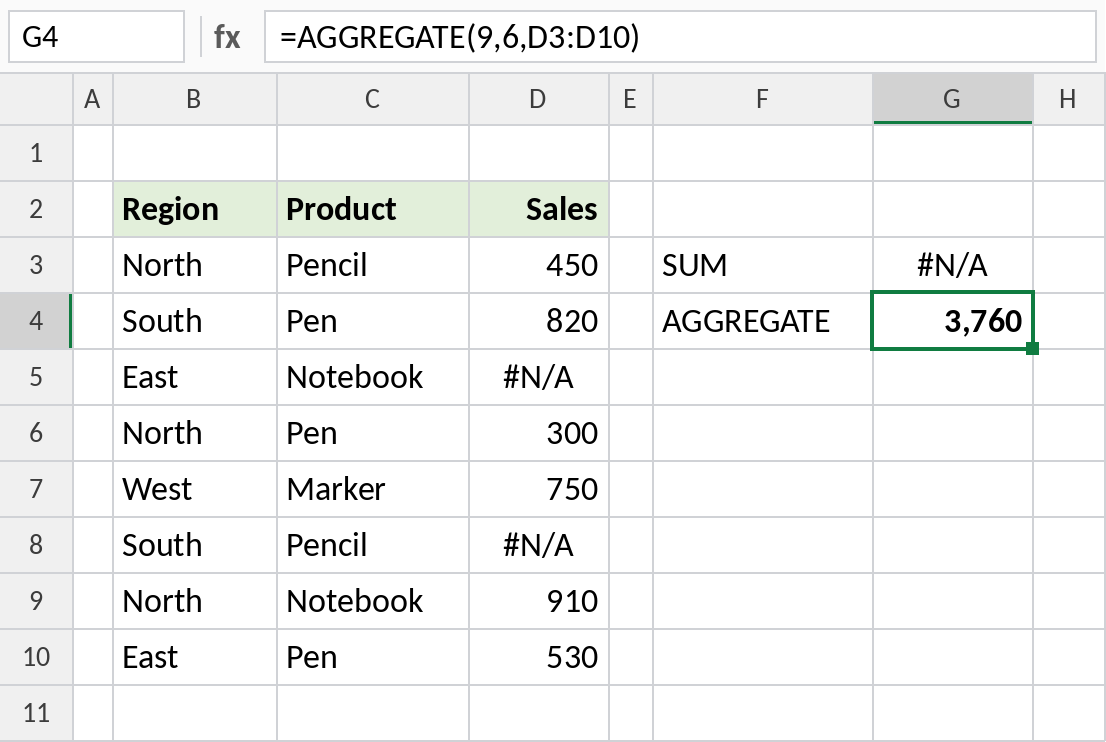Select column F header
This screenshot has width=1106, height=742.
pyautogui.click(x=762, y=99)
